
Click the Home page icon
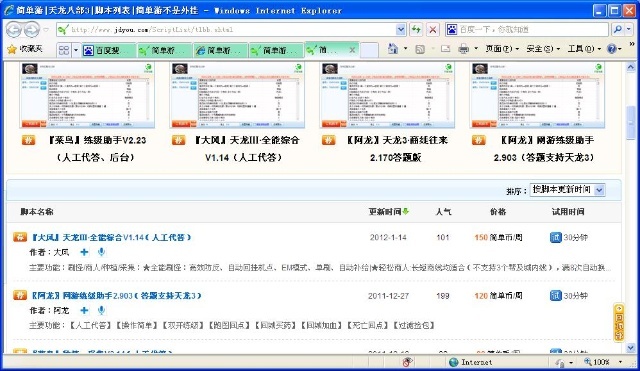pos(393,49)
